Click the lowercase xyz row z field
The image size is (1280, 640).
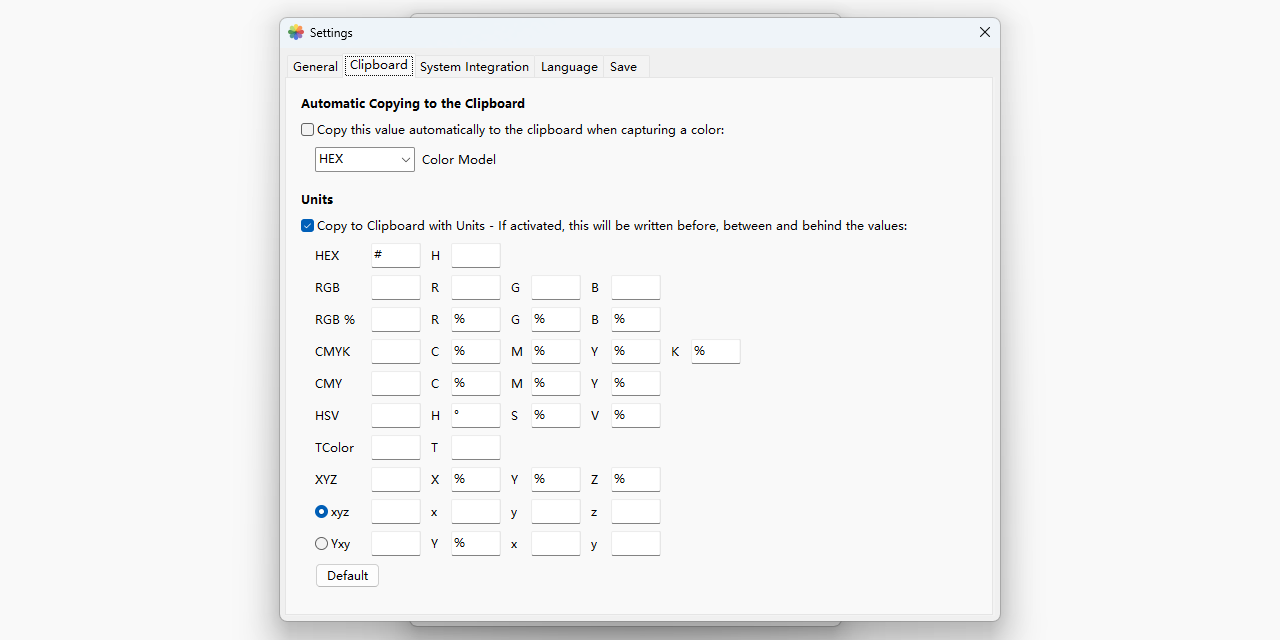[x=636, y=512]
